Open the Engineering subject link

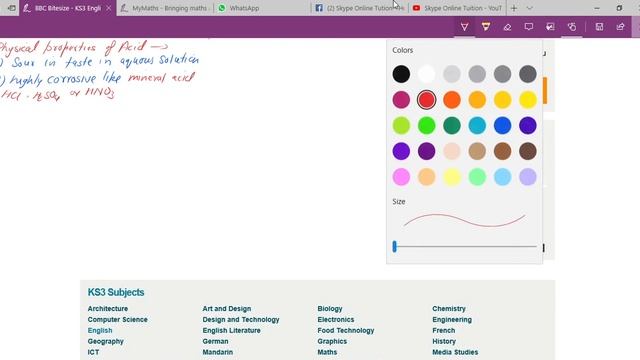[452, 320]
